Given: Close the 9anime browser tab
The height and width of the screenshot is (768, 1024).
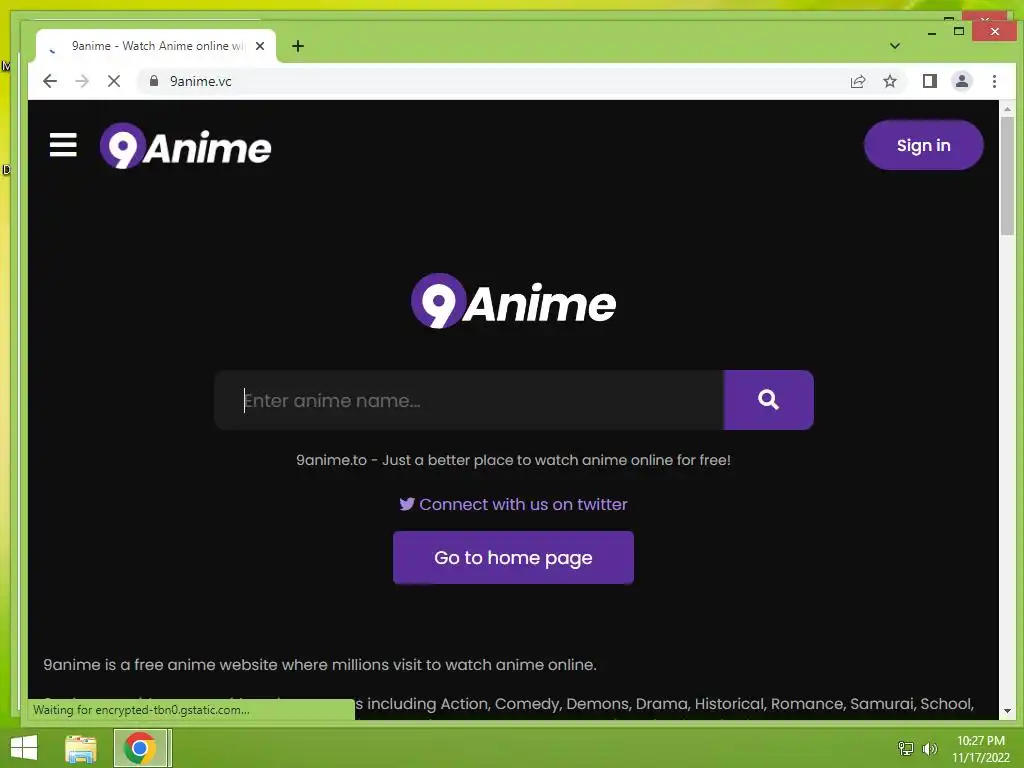Looking at the screenshot, I should pos(260,46).
